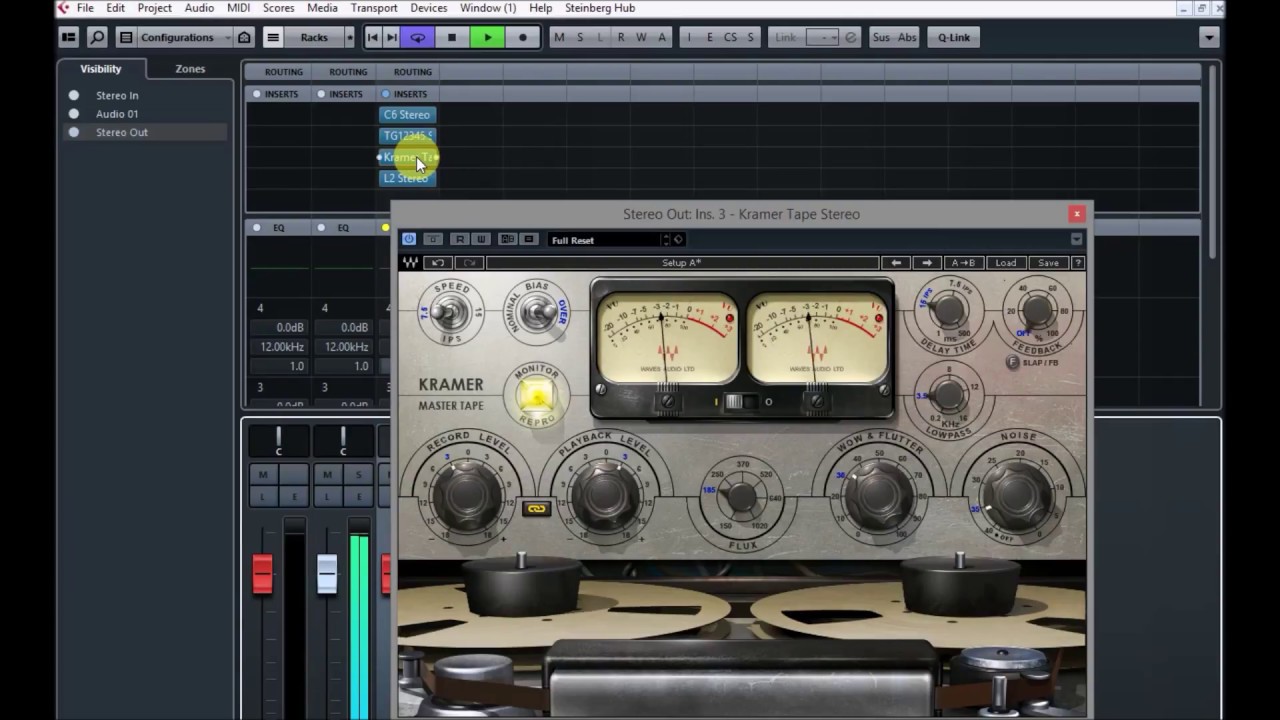Click the Go to project start transport button
This screenshot has width=1280, height=720.
point(373,37)
